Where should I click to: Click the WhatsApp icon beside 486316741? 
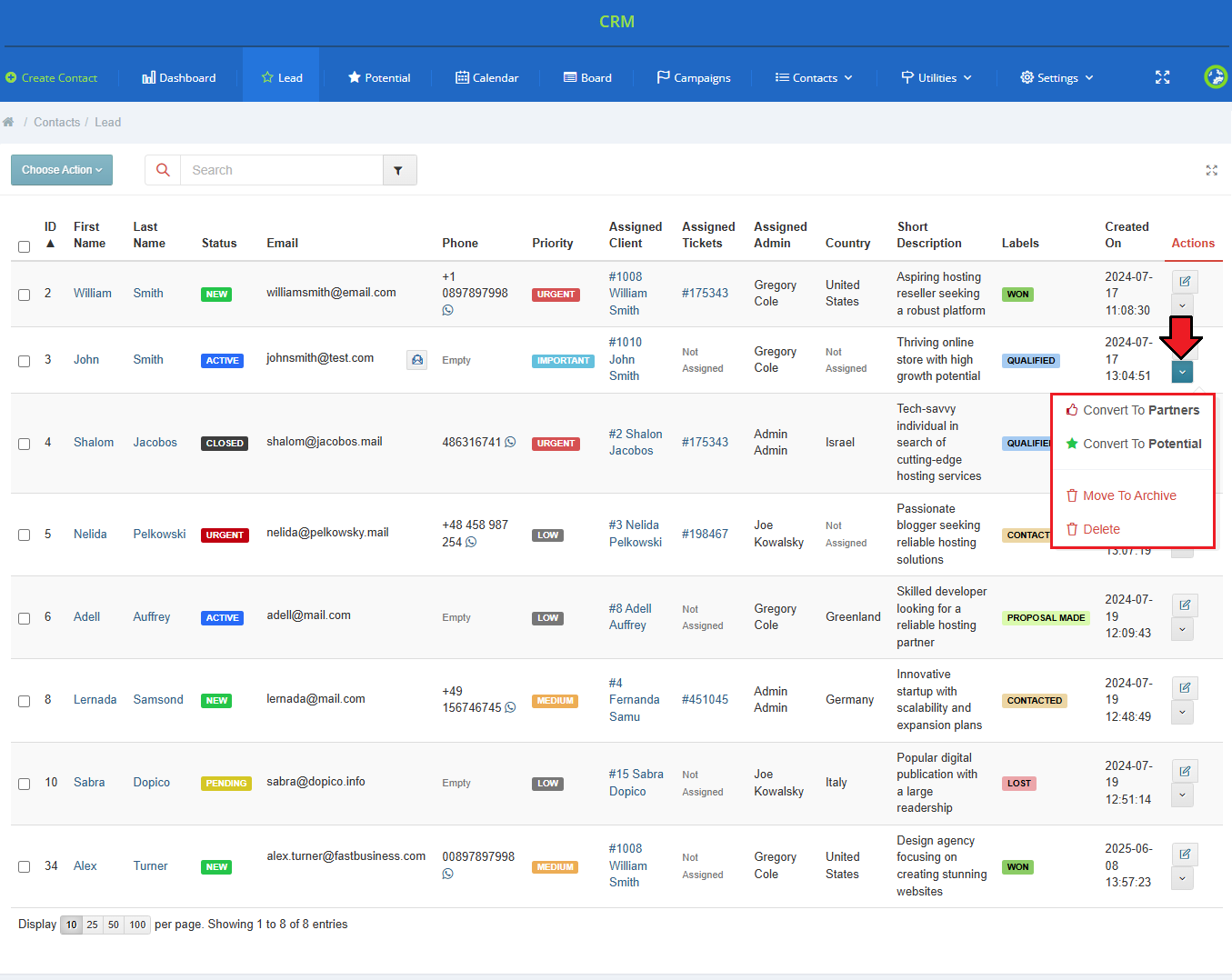pos(510,442)
